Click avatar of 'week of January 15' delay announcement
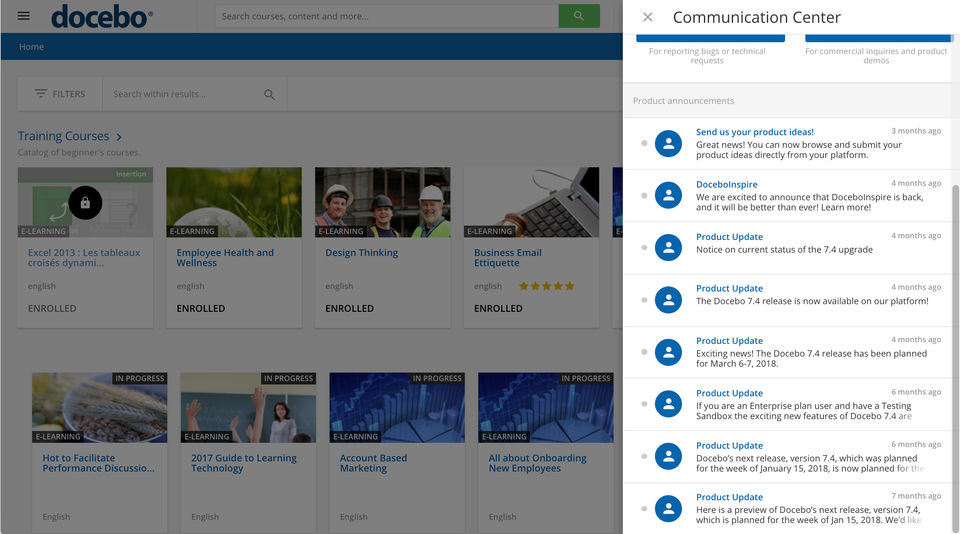This screenshot has width=960, height=534. (x=668, y=456)
